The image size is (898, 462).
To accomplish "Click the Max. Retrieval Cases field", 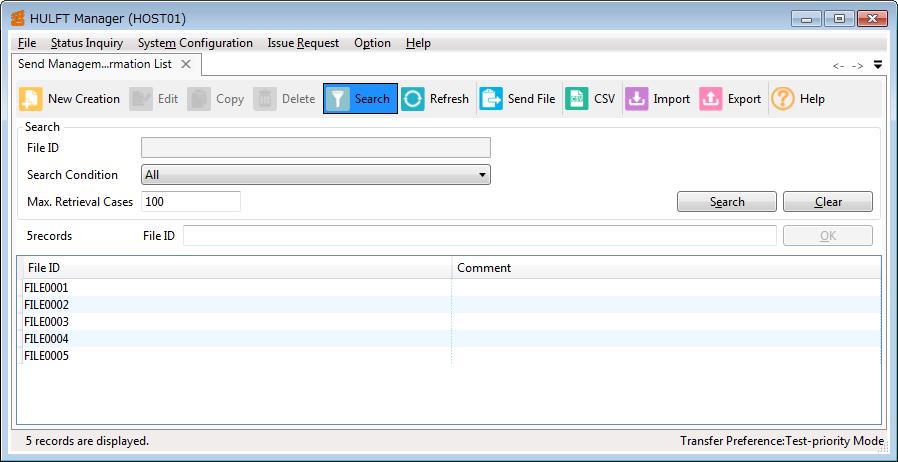I will coord(191,202).
